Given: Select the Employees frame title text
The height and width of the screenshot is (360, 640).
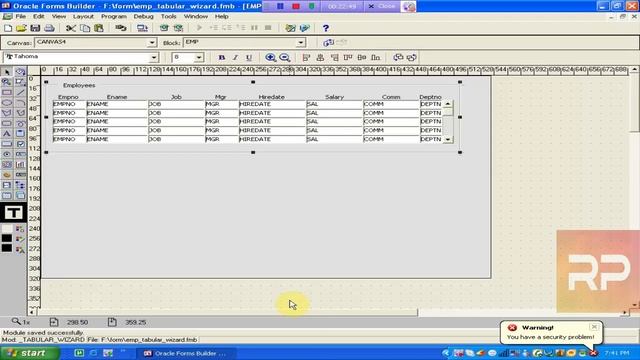Looking at the screenshot, I should 79,85.
